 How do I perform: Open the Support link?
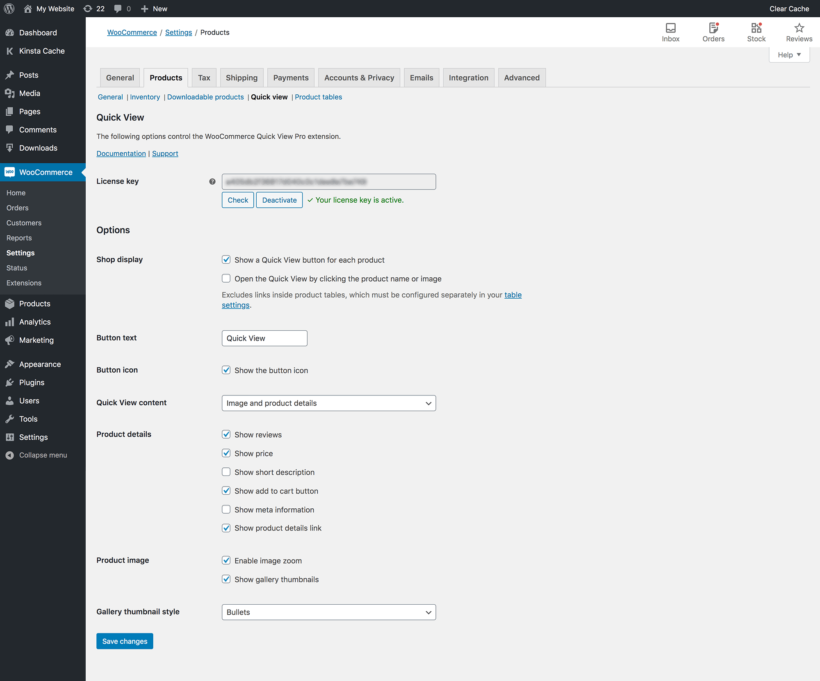pyautogui.click(x=165, y=153)
